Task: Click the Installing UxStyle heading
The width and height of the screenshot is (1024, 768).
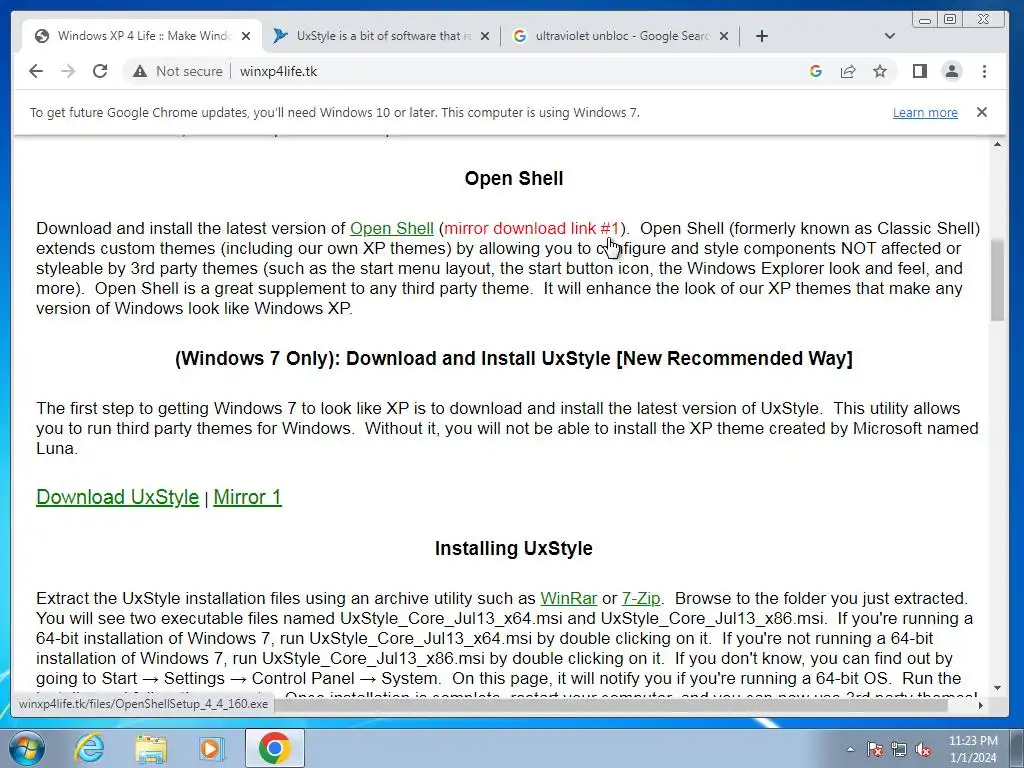Action: pyautogui.click(x=514, y=549)
